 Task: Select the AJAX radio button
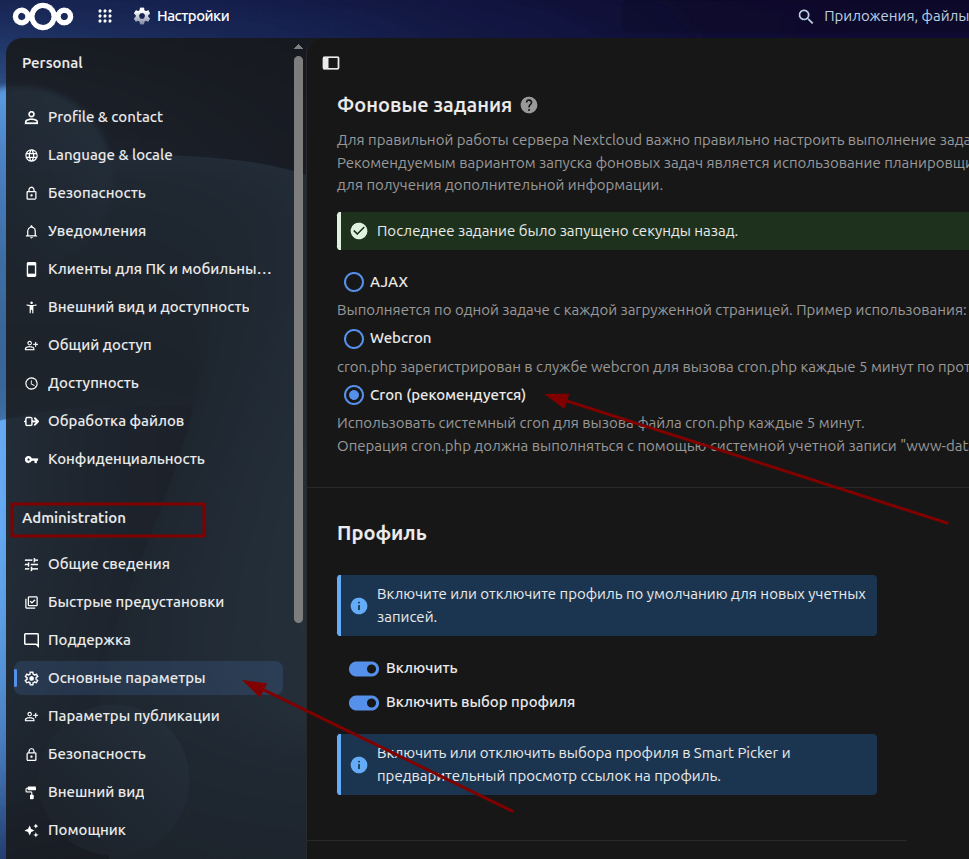point(353,282)
